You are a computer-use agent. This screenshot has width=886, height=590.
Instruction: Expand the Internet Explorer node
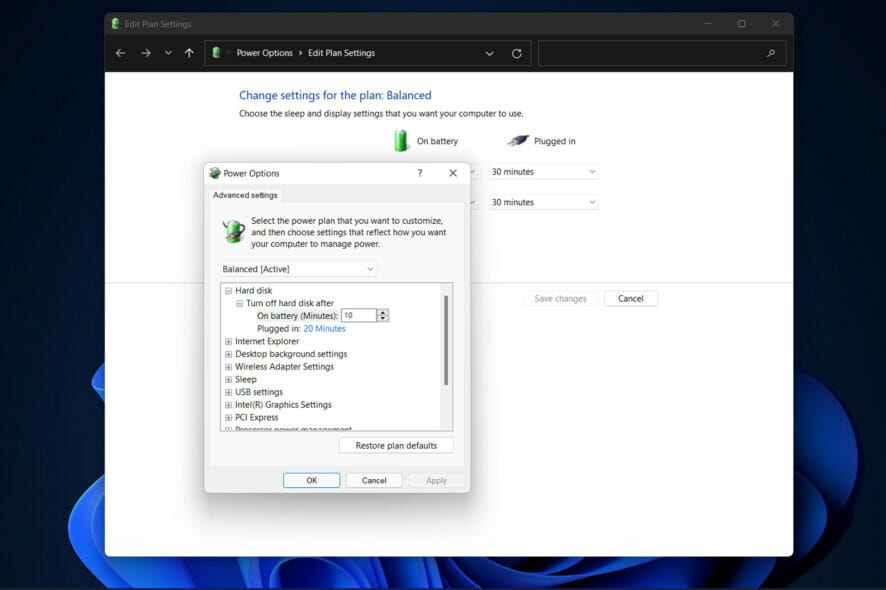point(228,341)
